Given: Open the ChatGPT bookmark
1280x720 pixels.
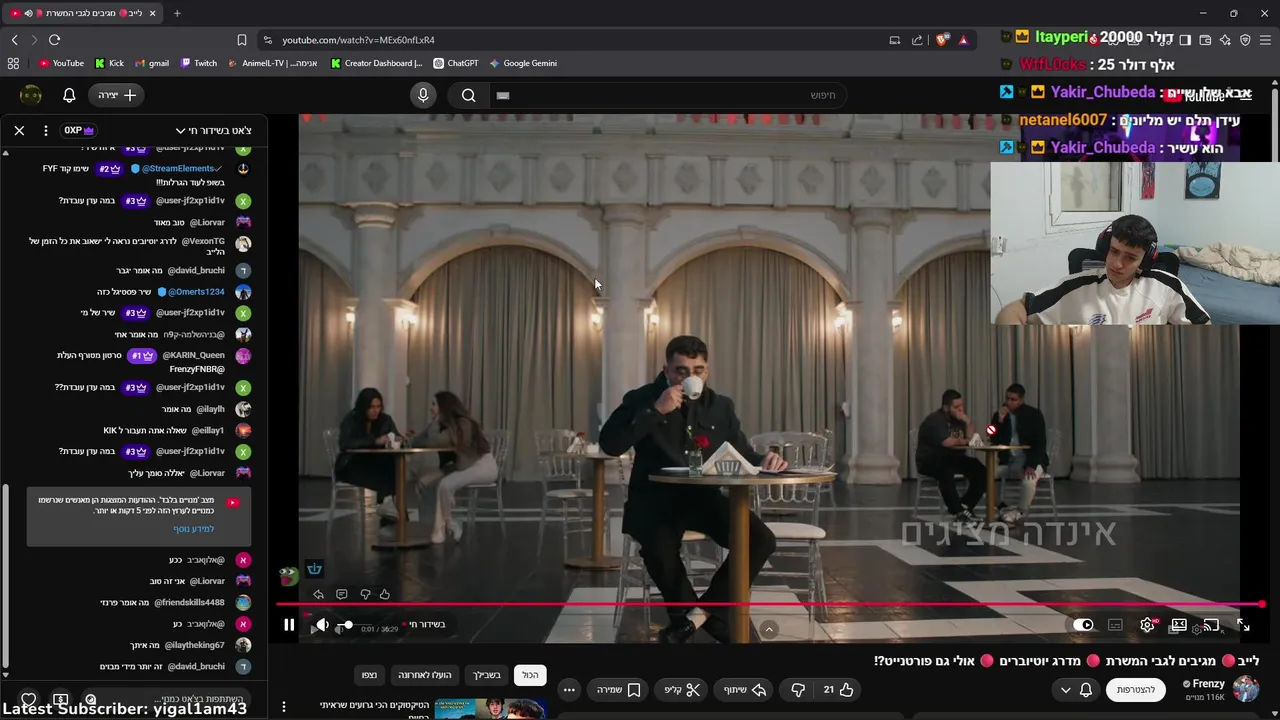Looking at the screenshot, I should pos(456,63).
